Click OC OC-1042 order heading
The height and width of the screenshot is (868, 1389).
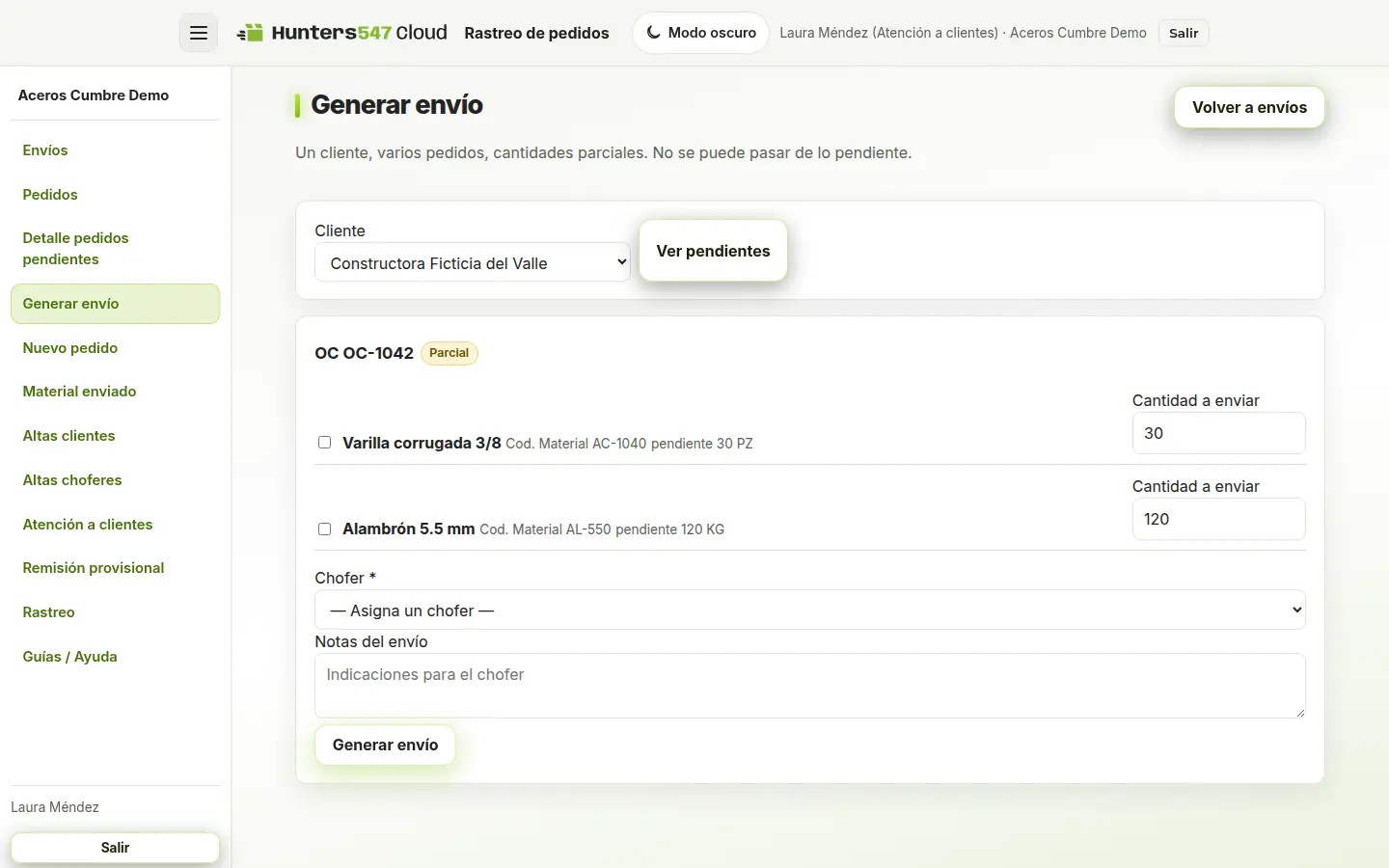(364, 353)
